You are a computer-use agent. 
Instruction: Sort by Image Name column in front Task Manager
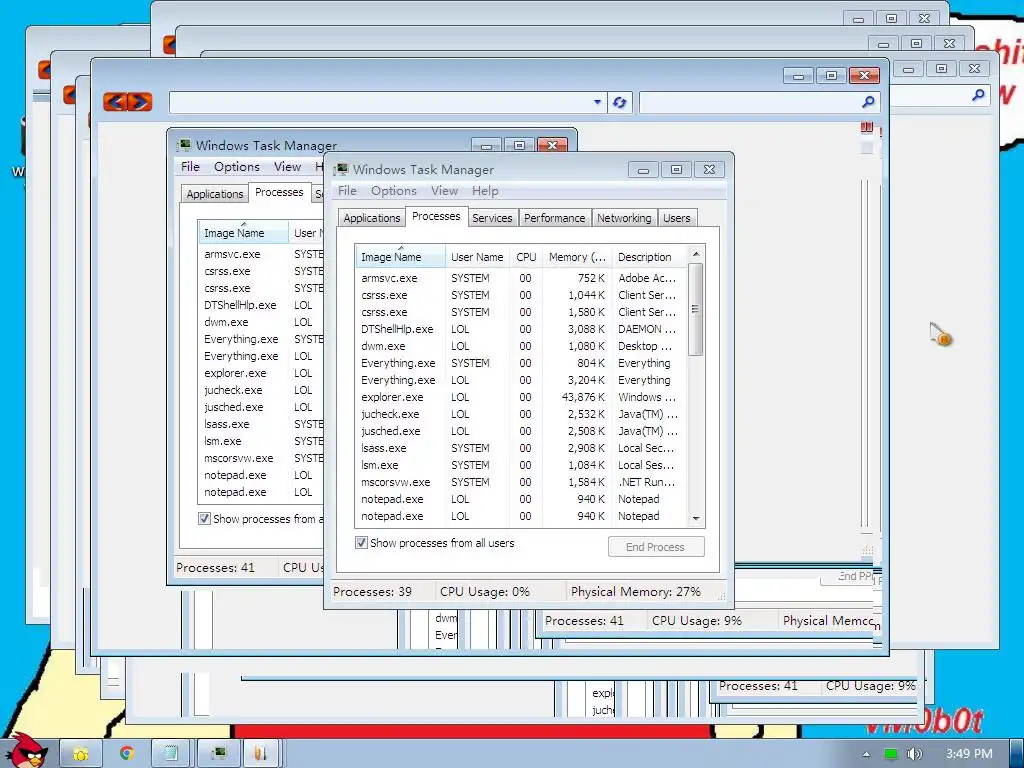(x=400, y=257)
